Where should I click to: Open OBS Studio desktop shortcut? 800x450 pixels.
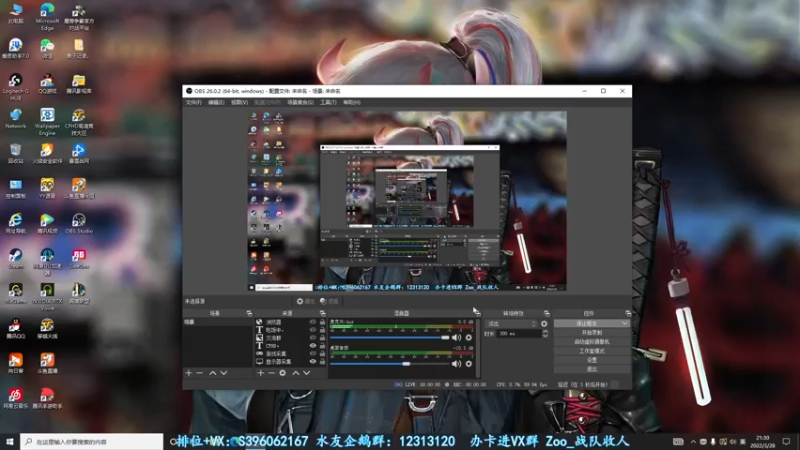click(x=79, y=223)
